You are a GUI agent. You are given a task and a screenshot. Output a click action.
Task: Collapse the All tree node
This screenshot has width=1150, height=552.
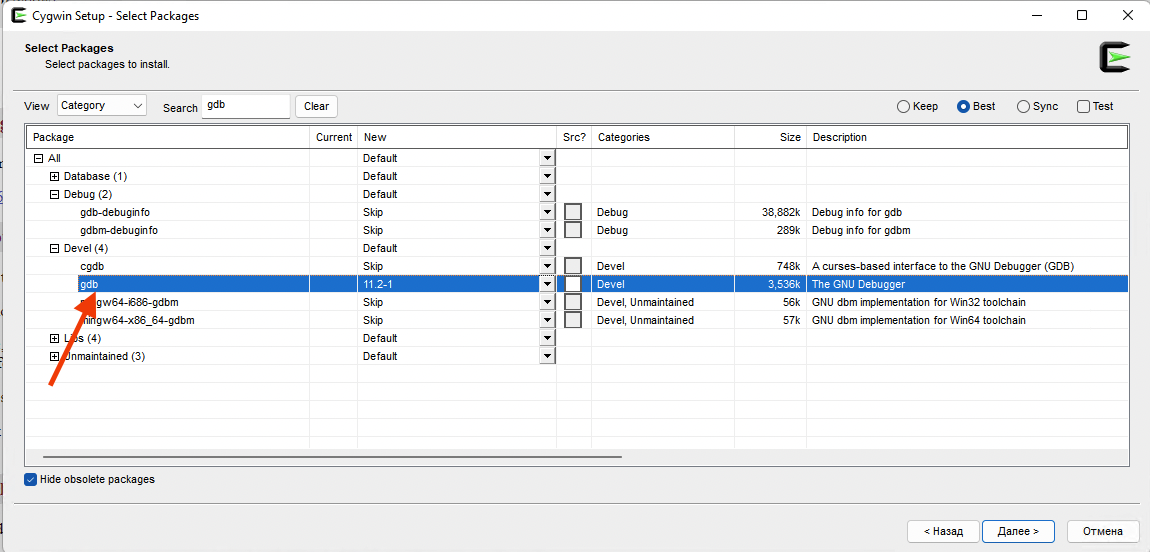38,158
